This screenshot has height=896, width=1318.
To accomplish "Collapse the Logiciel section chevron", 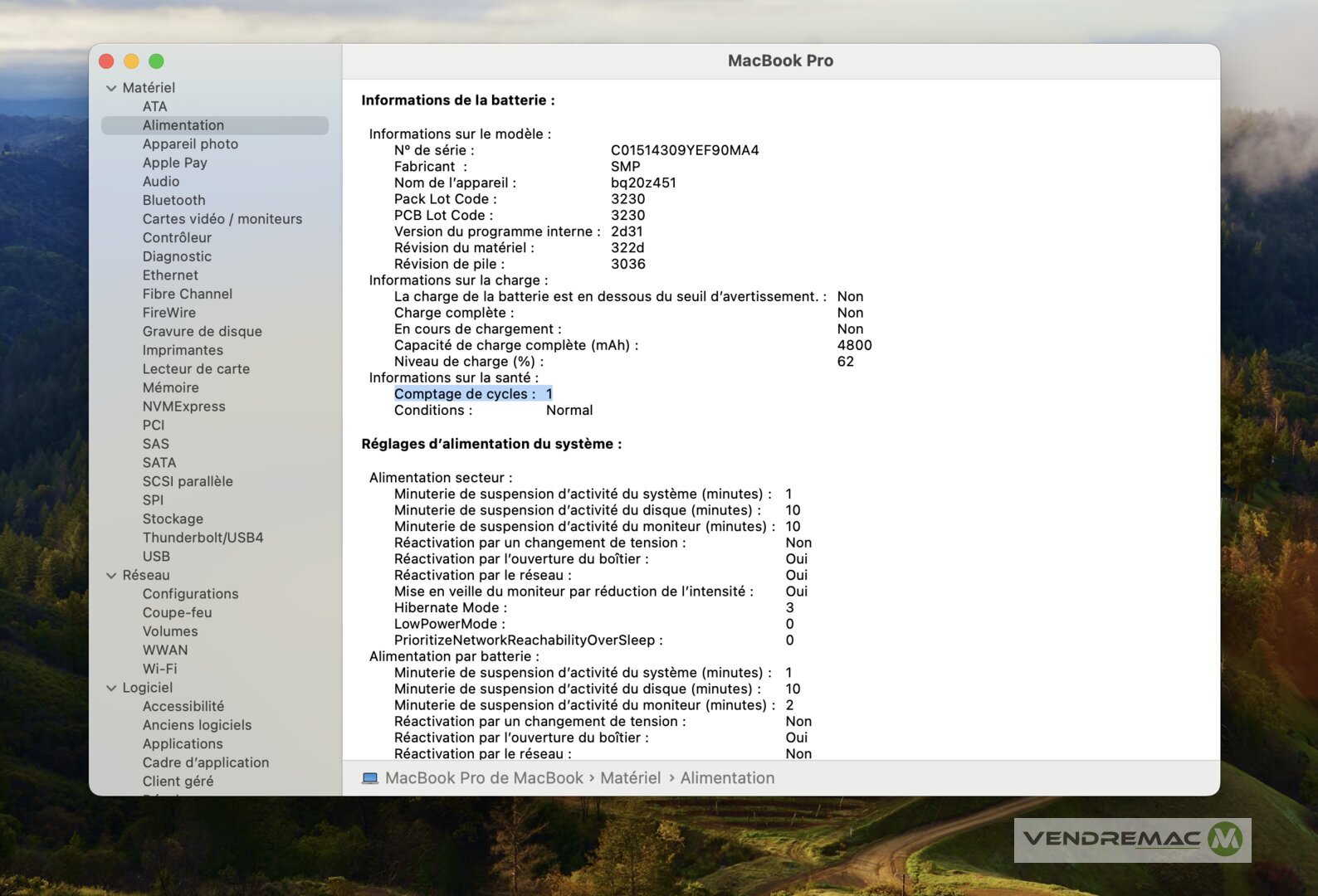I will click(111, 688).
